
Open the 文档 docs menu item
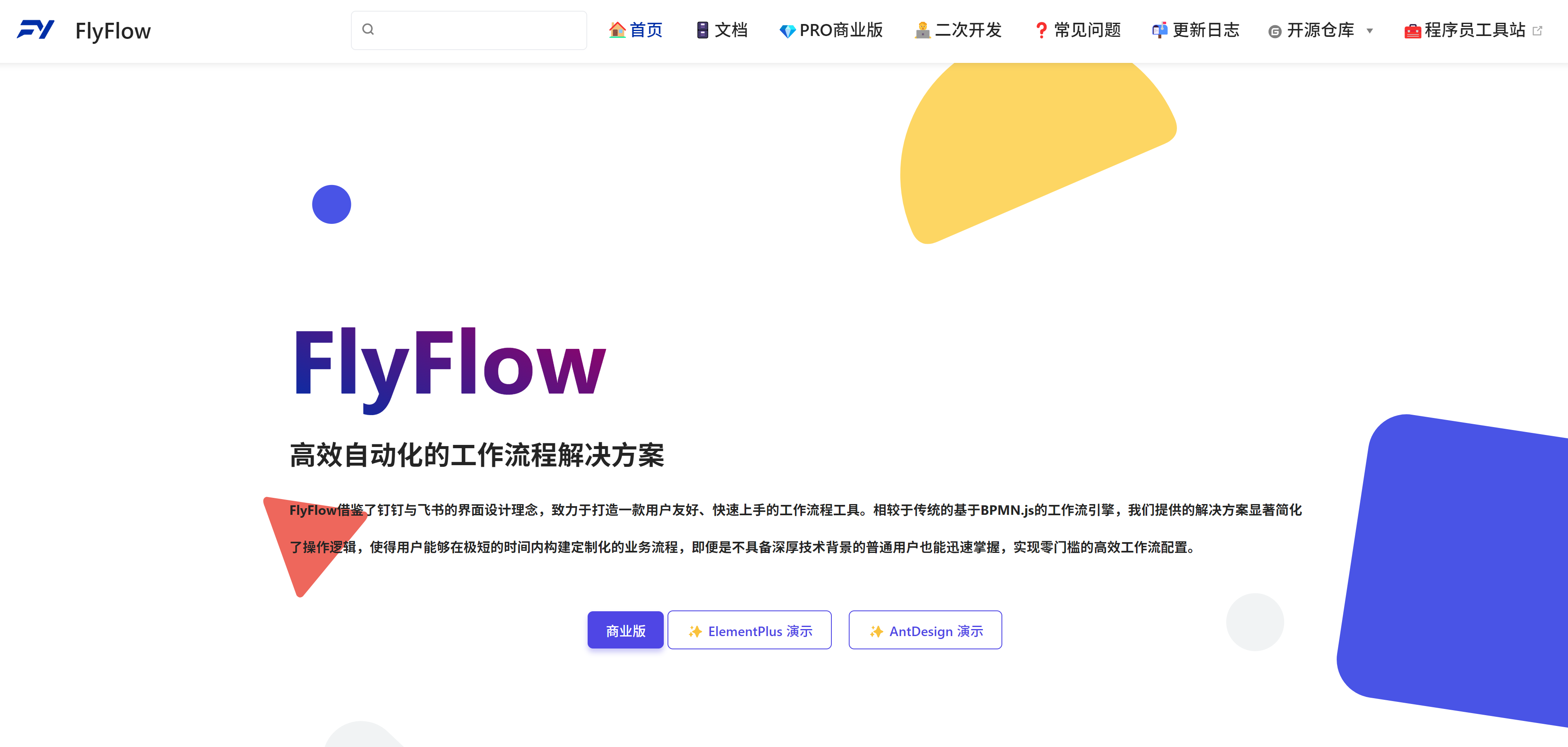point(722,31)
